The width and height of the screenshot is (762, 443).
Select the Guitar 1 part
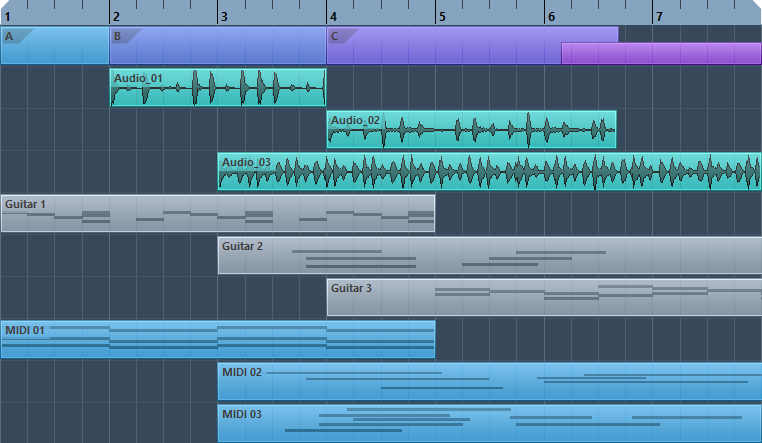tap(218, 213)
